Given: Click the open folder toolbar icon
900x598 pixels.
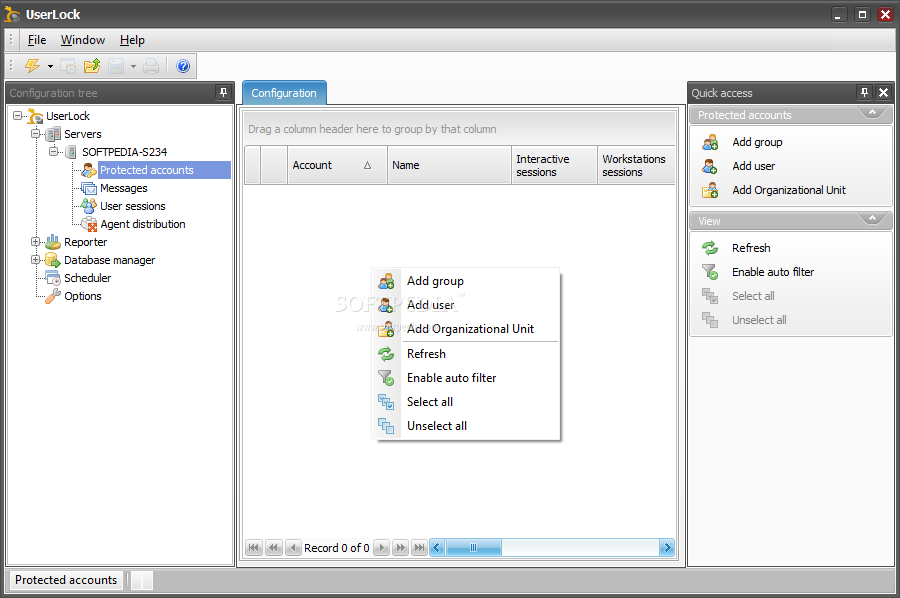Looking at the screenshot, I should (92, 66).
